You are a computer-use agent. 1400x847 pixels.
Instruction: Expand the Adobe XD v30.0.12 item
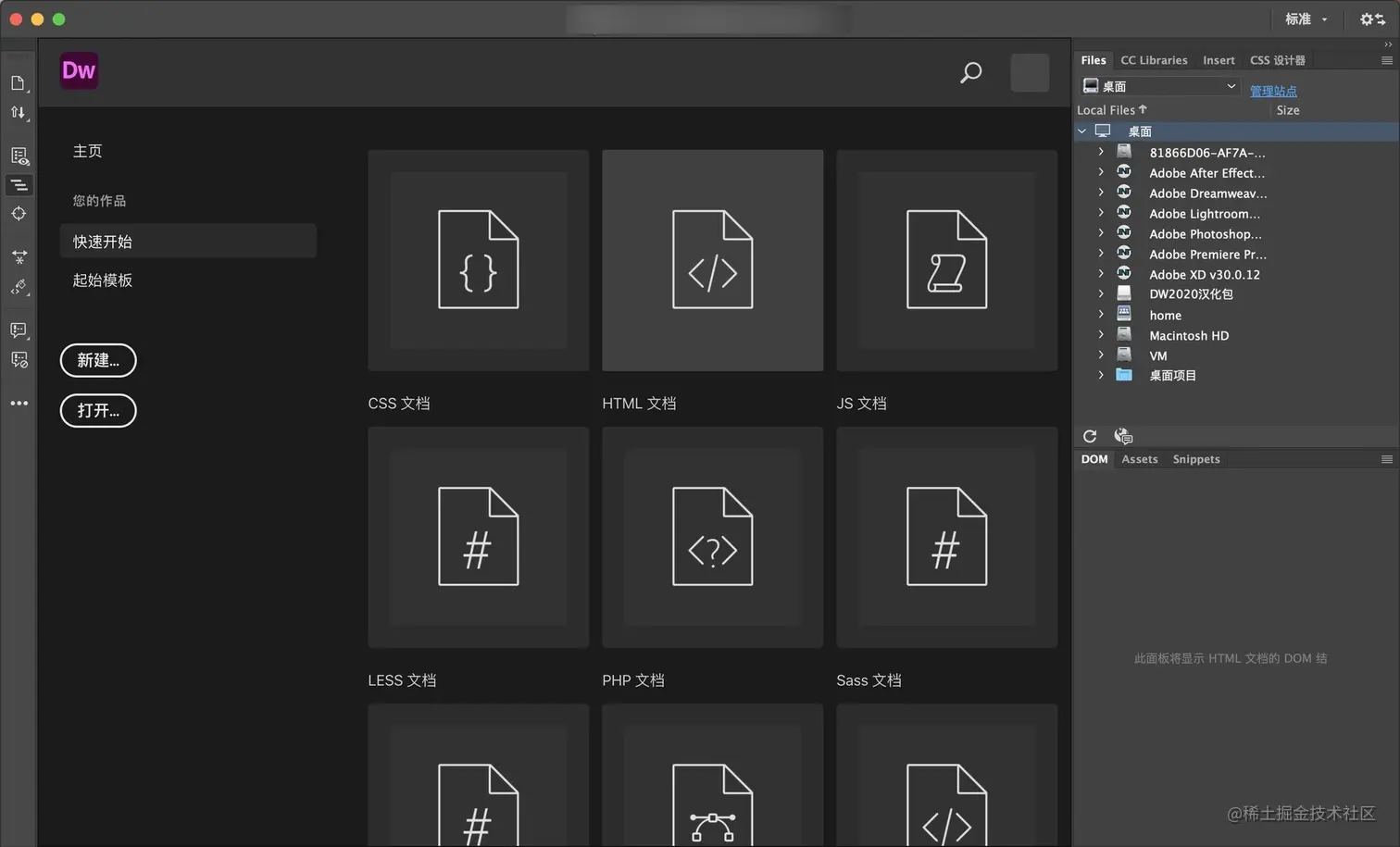point(1101,274)
